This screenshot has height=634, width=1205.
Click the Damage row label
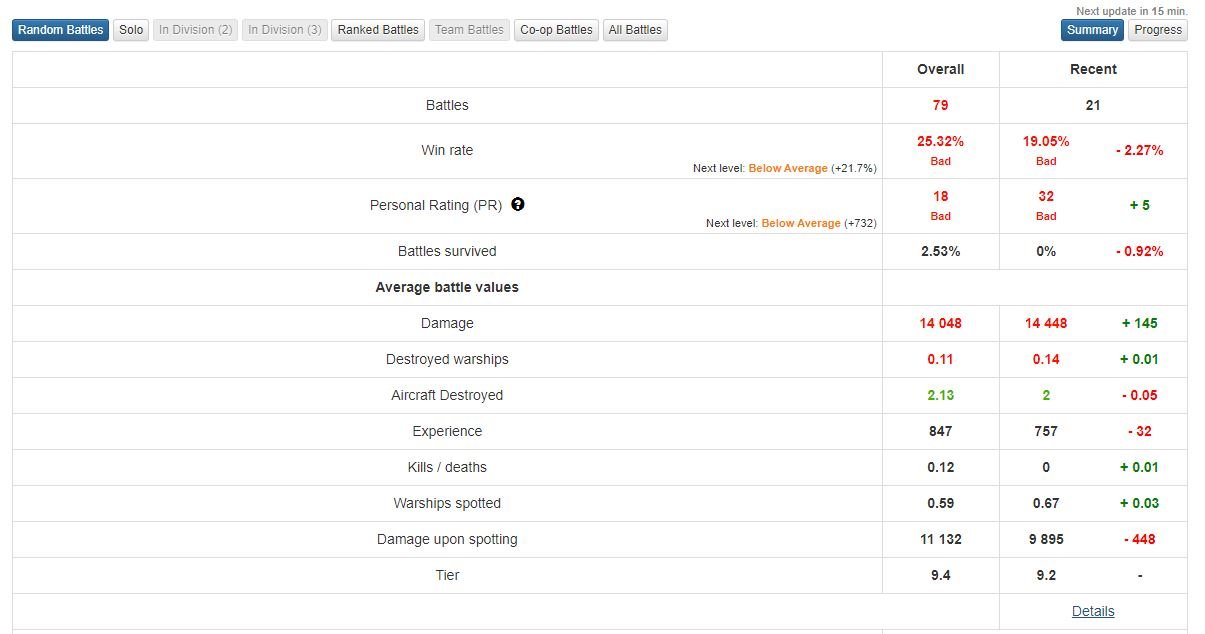tap(447, 323)
